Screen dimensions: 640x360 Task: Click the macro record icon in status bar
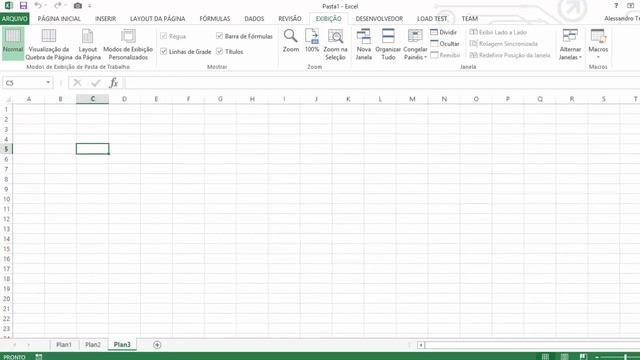(x=39, y=357)
